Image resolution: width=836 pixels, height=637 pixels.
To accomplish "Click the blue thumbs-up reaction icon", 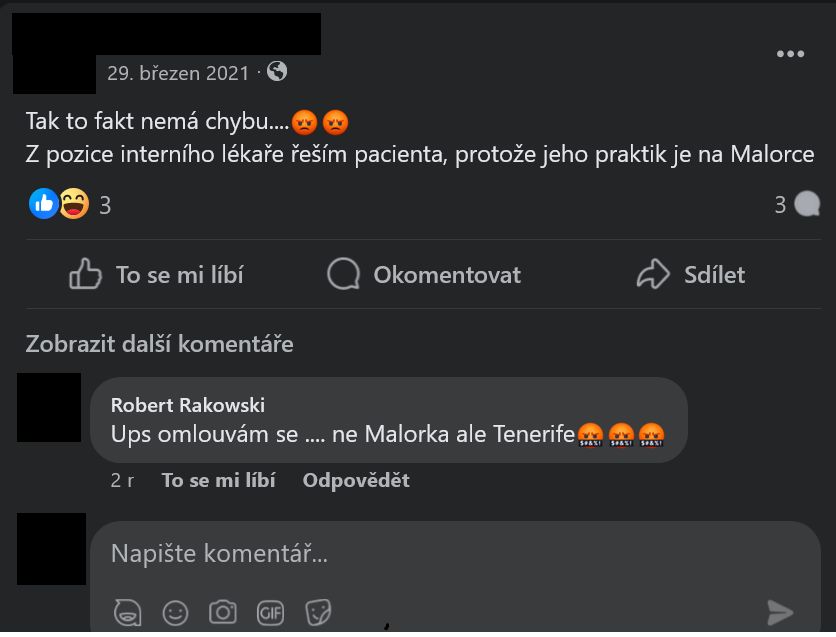I will (x=43, y=204).
